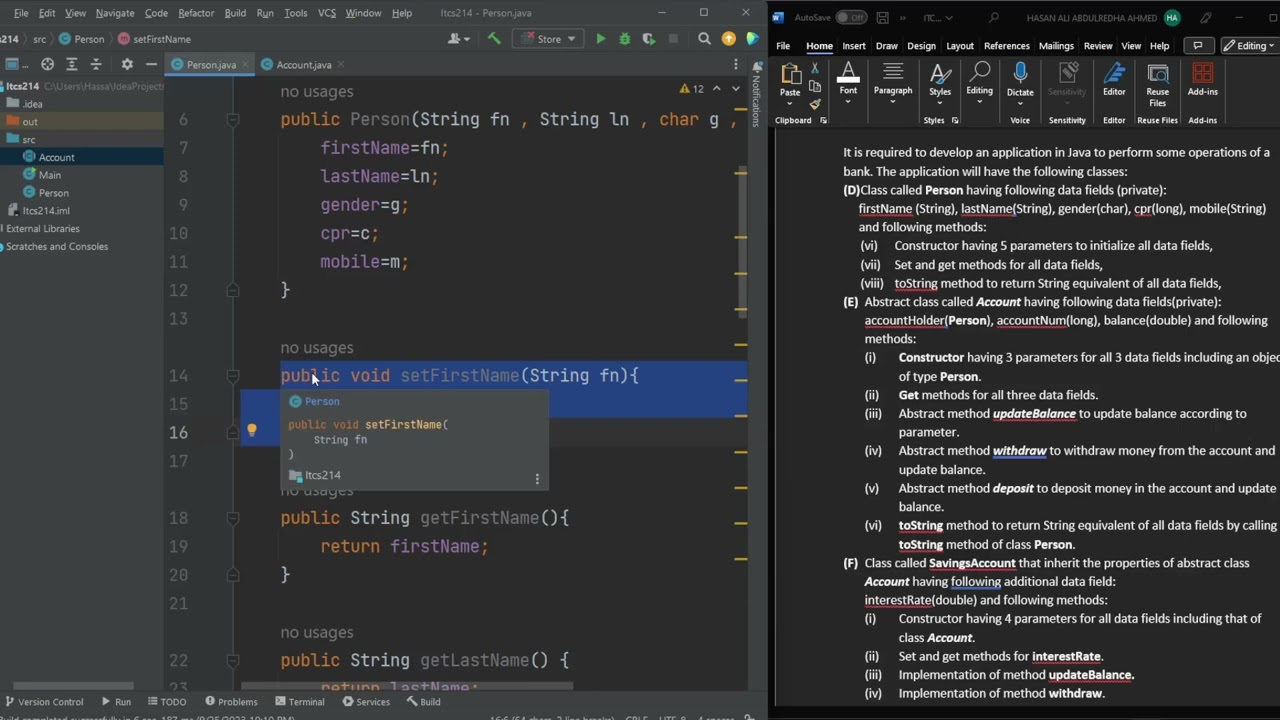1280x720 pixels.
Task: Select Format Painter brush in Word
Action: 815,104
